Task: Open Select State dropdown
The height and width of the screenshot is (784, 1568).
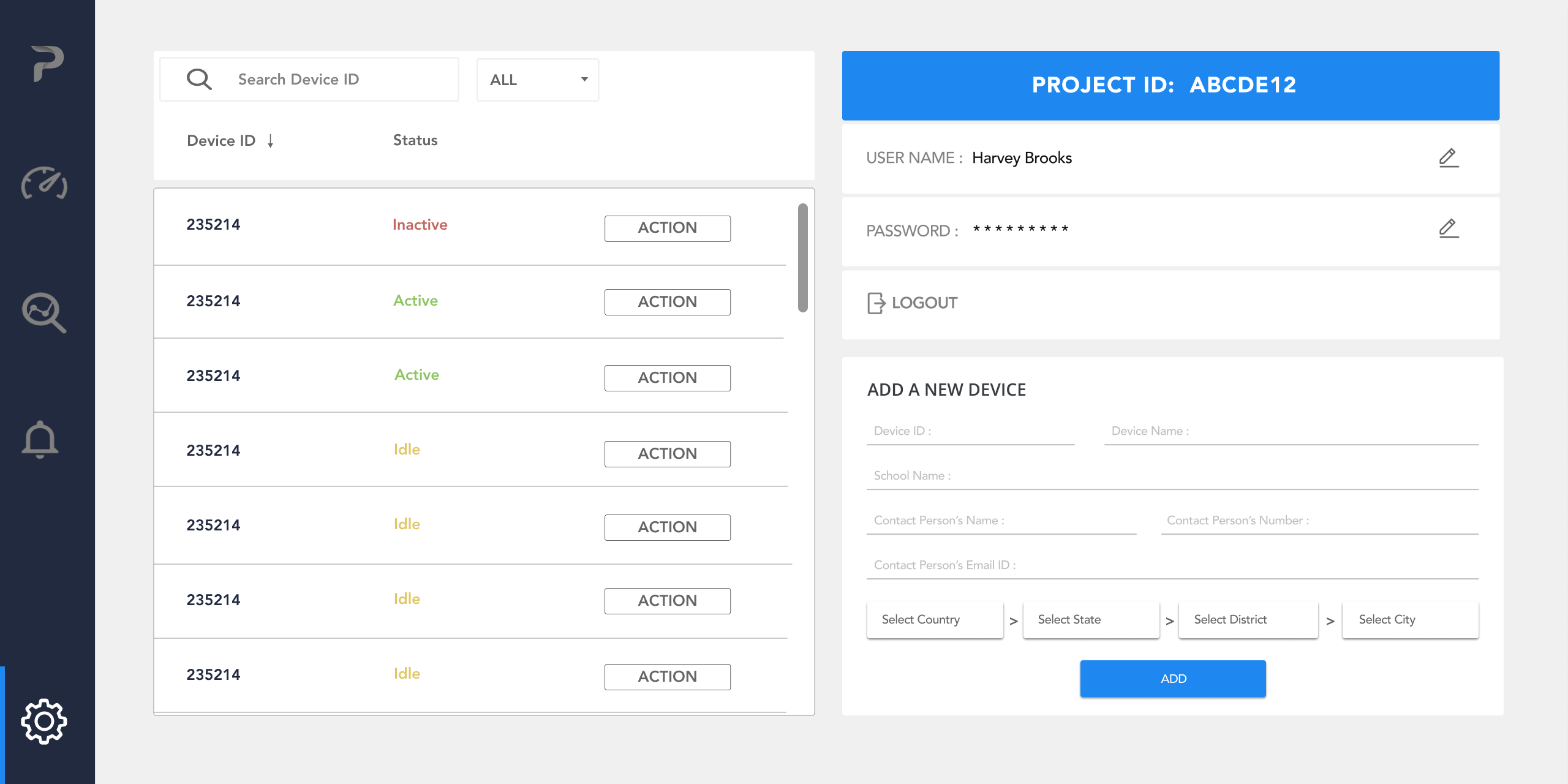Action: pyautogui.click(x=1091, y=620)
